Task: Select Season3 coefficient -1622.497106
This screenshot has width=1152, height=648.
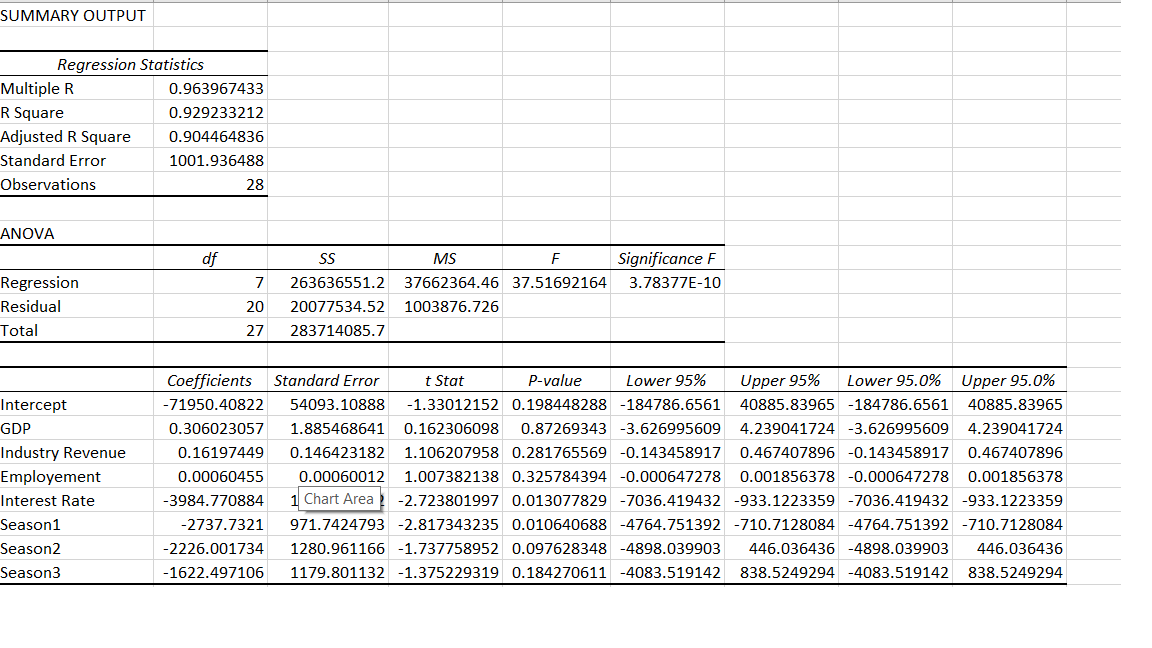Action: click(x=211, y=572)
